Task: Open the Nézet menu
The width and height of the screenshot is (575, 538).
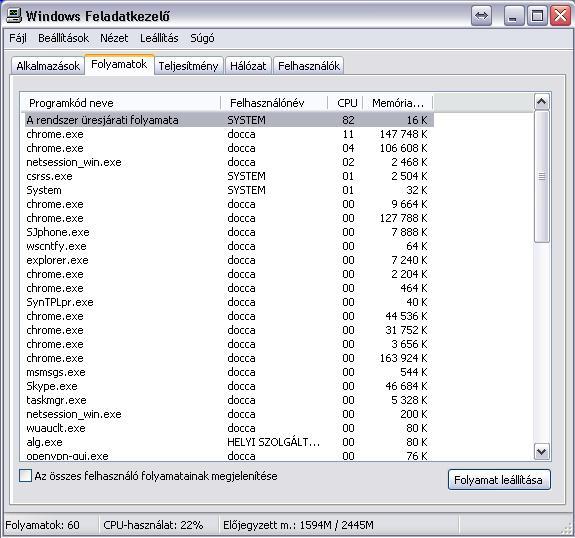Action: (x=114, y=38)
